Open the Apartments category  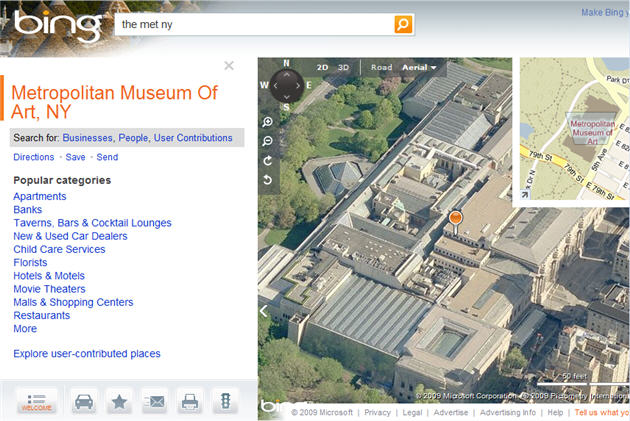point(40,196)
